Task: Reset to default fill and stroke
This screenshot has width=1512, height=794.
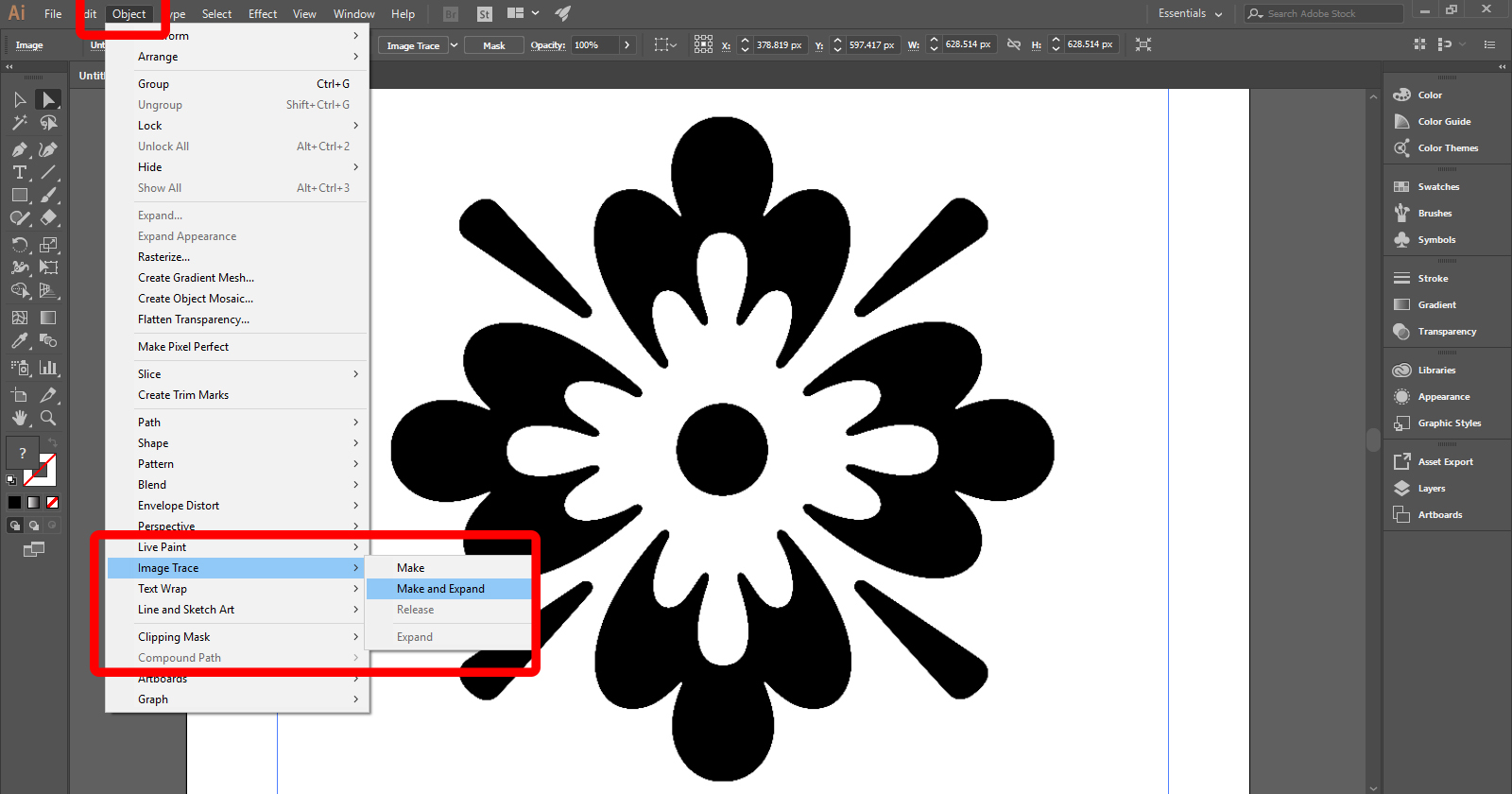Action: click(11, 480)
